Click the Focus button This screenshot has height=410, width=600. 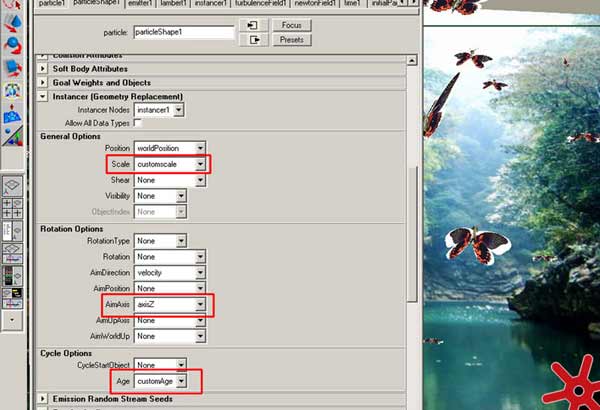(x=292, y=25)
